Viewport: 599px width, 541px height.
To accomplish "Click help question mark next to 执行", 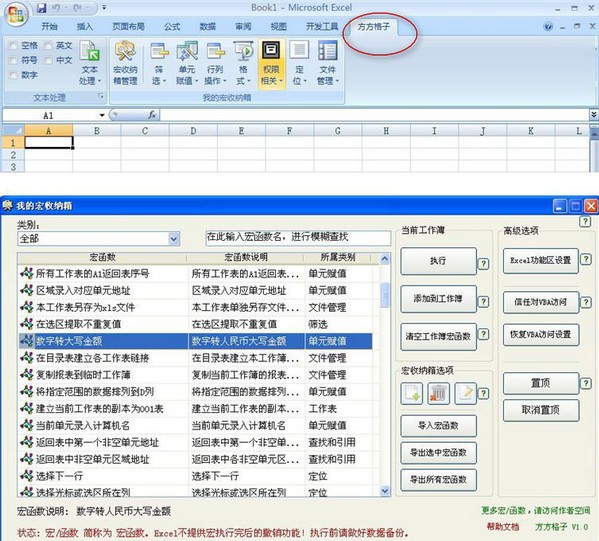I will [483, 263].
